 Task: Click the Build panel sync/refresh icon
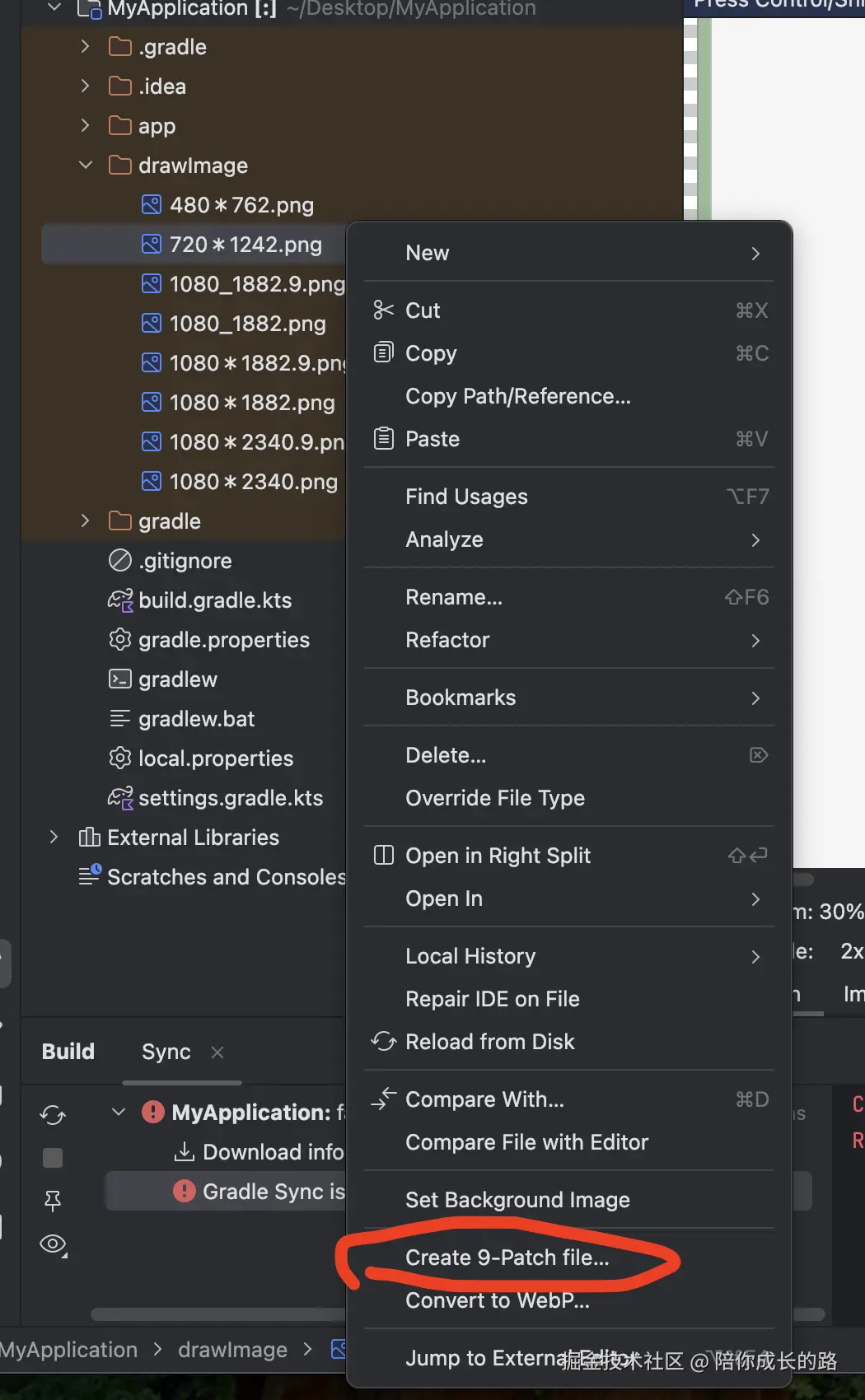click(53, 1115)
